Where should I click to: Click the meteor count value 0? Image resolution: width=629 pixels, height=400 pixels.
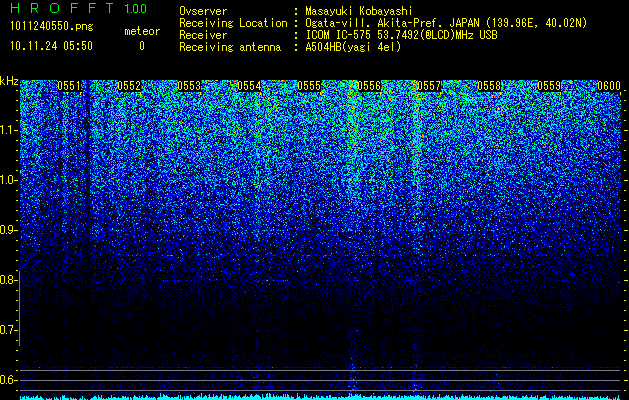pyautogui.click(x=142, y=46)
